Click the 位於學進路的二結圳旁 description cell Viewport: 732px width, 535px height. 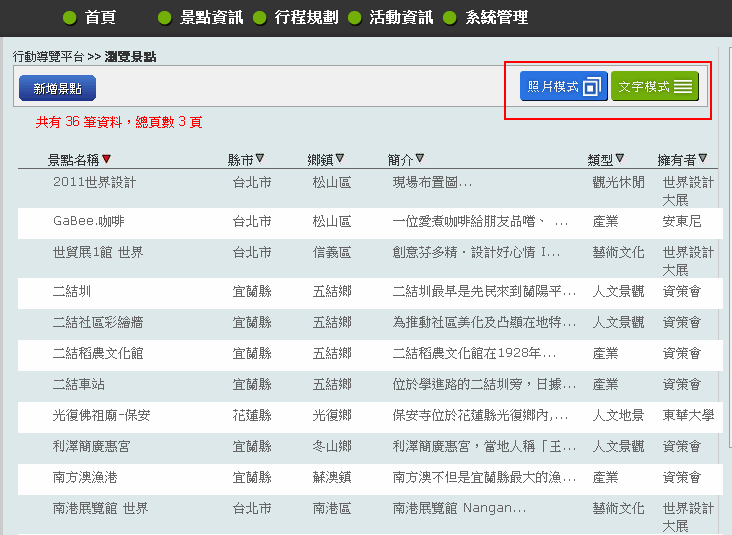click(484, 384)
